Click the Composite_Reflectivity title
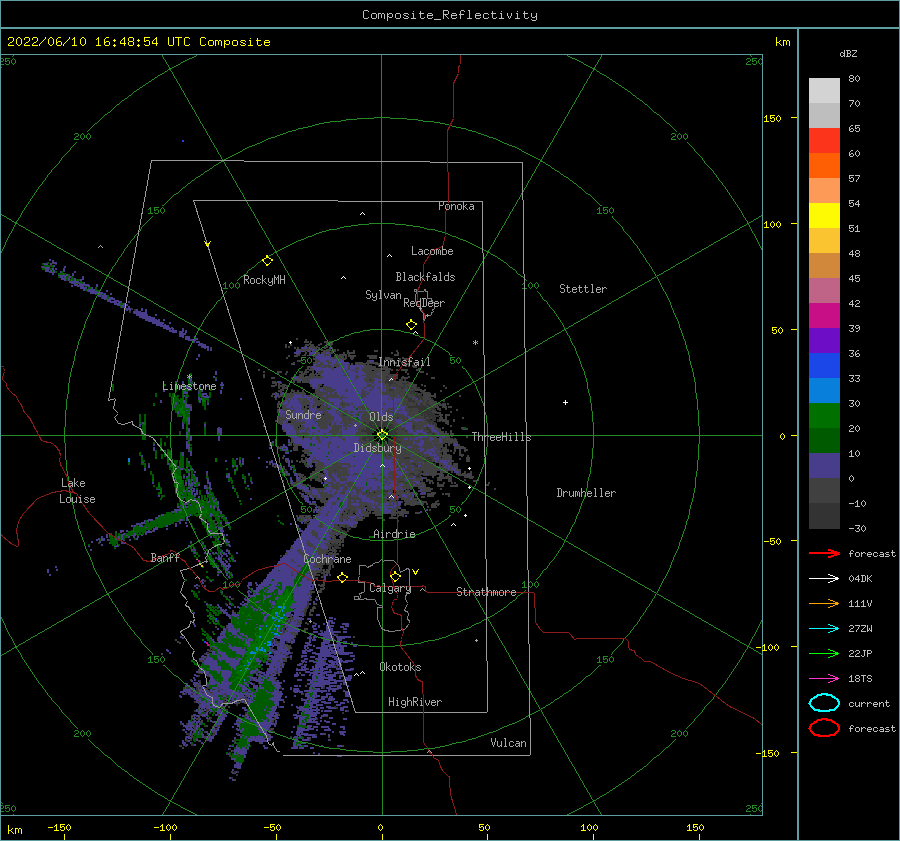Viewport: 900px width, 841px height. (x=450, y=15)
